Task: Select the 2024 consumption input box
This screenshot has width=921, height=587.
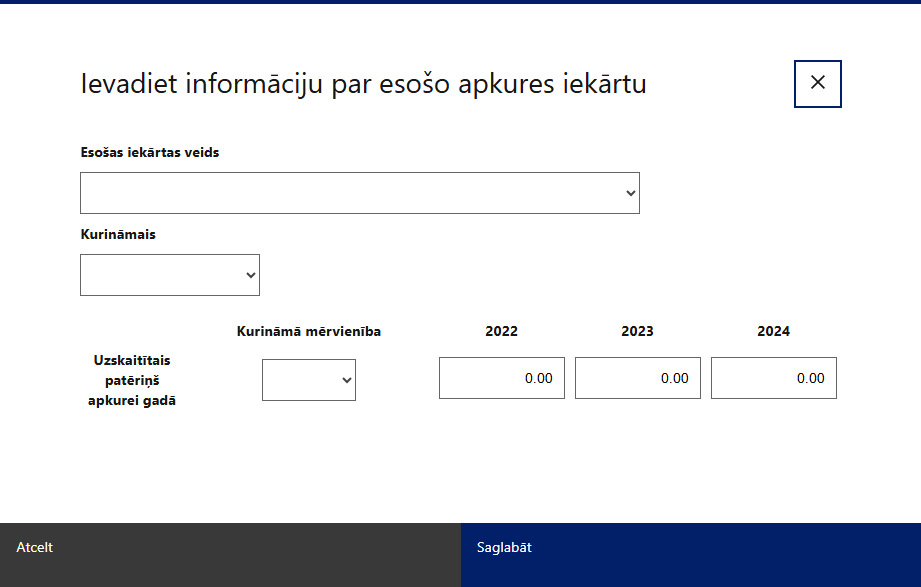Action: click(x=774, y=378)
